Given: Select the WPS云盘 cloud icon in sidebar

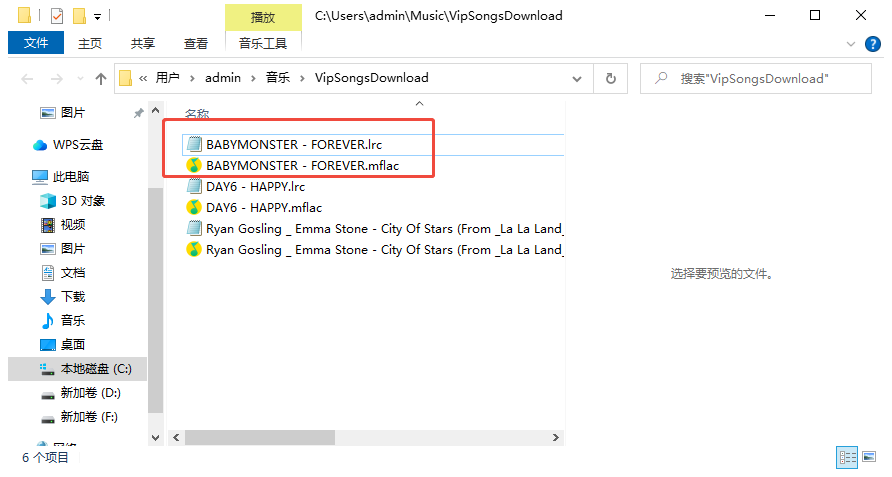Looking at the screenshot, I should pyautogui.click(x=40, y=145).
